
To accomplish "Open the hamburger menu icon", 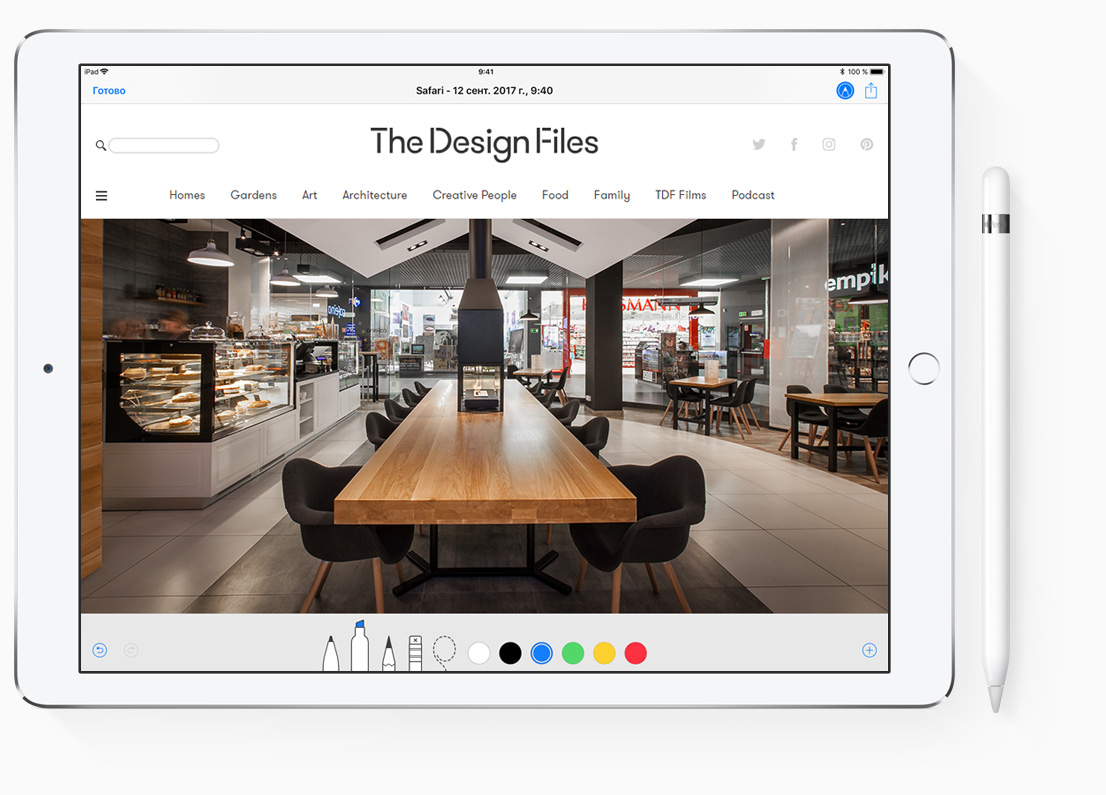I will click(102, 195).
